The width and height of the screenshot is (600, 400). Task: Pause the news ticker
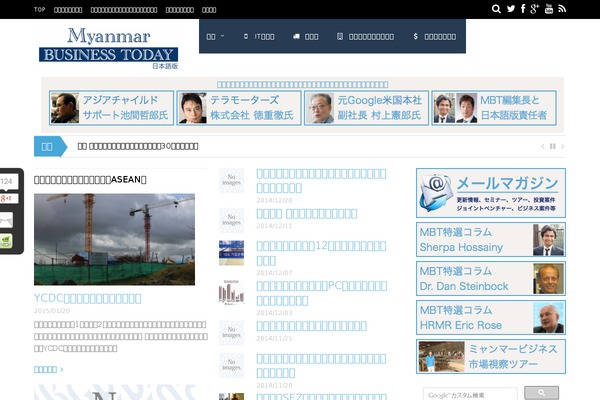[553, 146]
